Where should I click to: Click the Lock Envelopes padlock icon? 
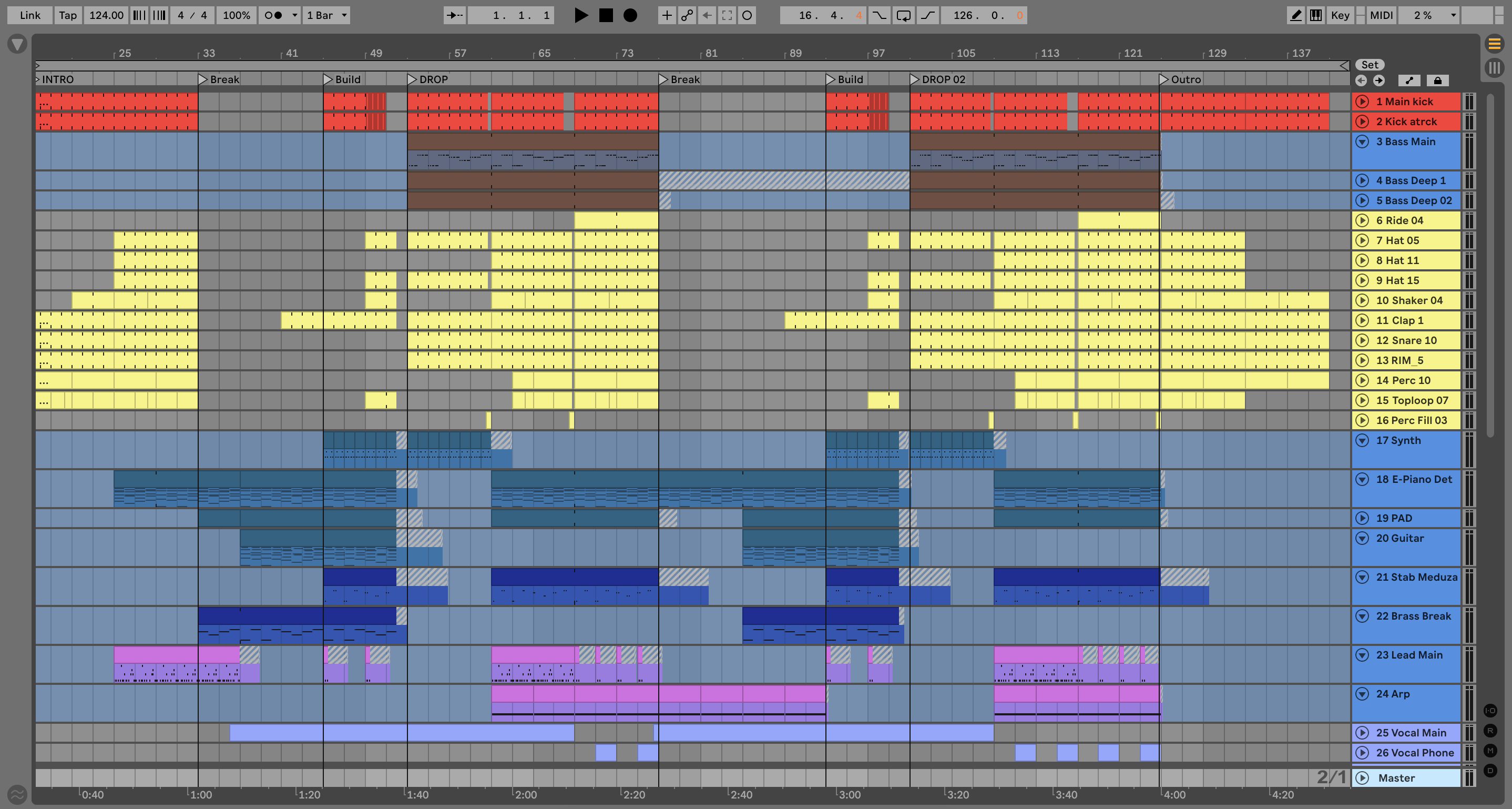click(1437, 80)
